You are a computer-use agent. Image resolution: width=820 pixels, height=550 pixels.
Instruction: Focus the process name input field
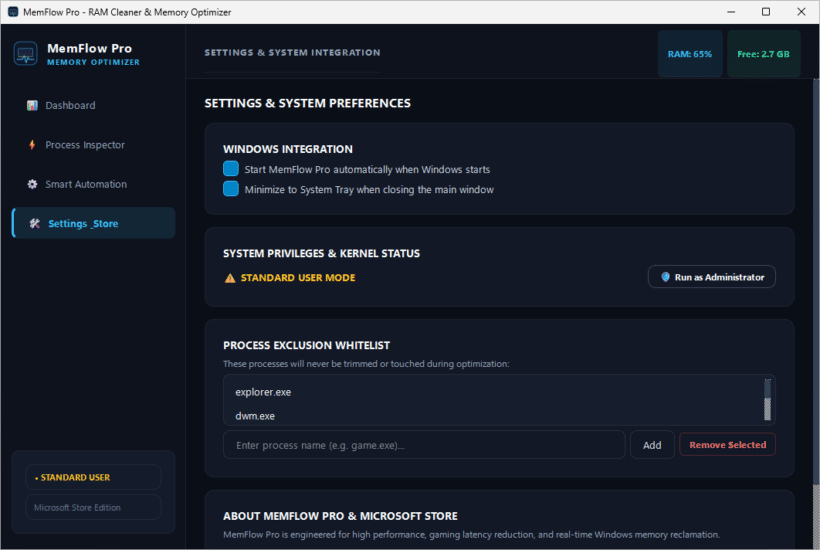click(x=424, y=445)
